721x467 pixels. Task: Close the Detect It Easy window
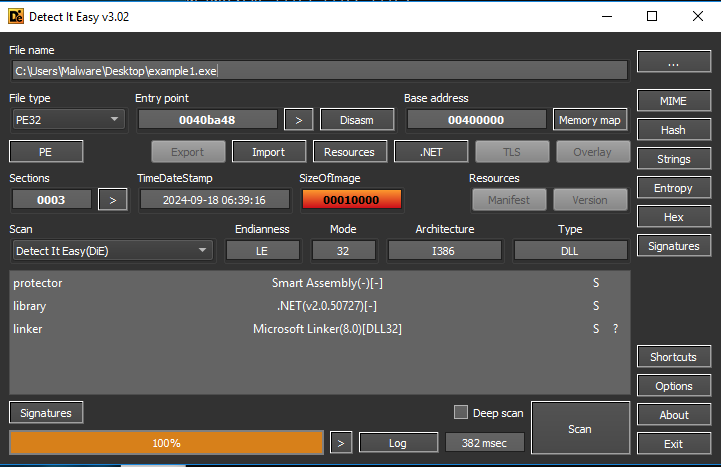click(698, 17)
